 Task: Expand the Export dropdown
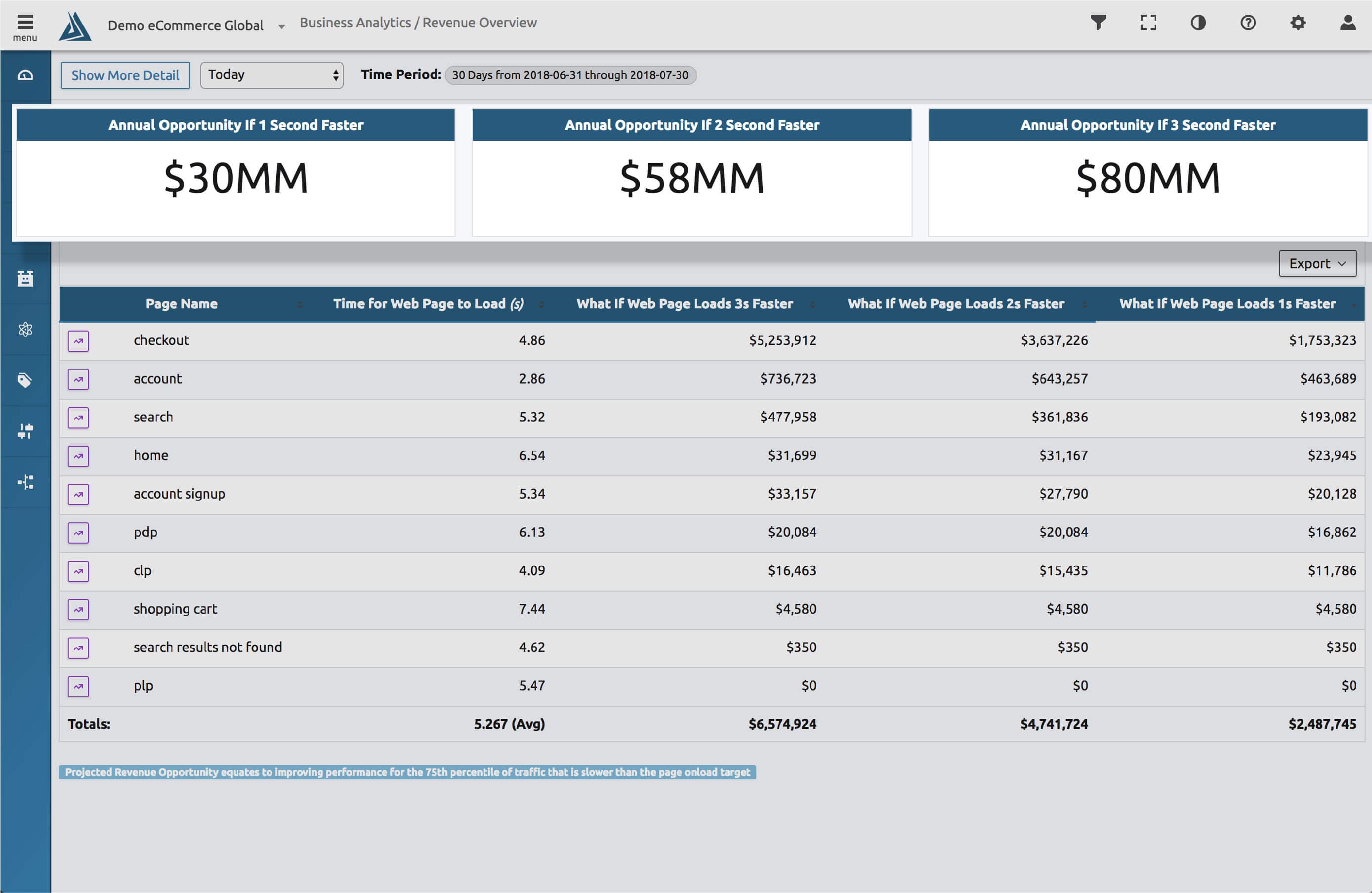point(1317,263)
